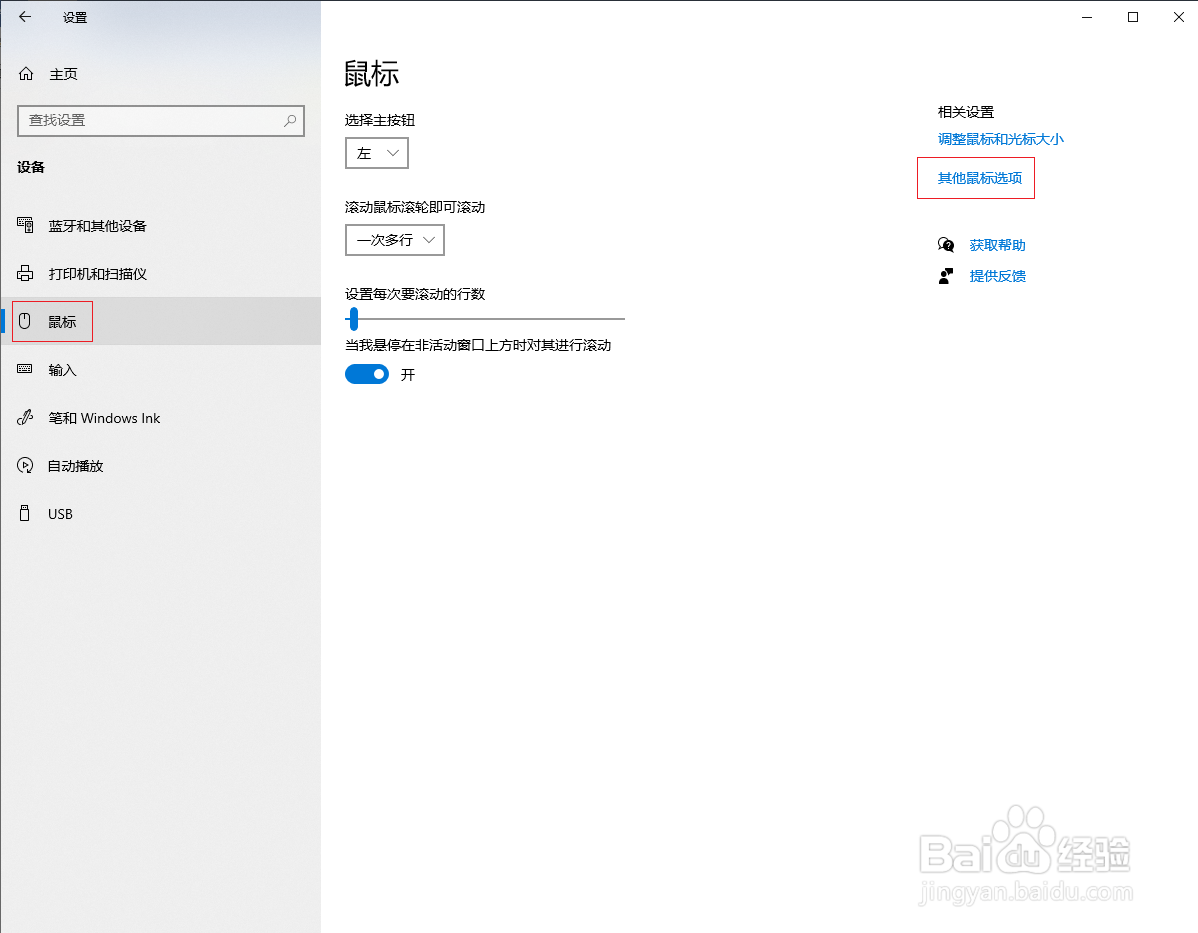Expand the mouse wheel scroll behavior dropdown
The width and height of the screenshot is (1198, 933).
click(394, 240)
